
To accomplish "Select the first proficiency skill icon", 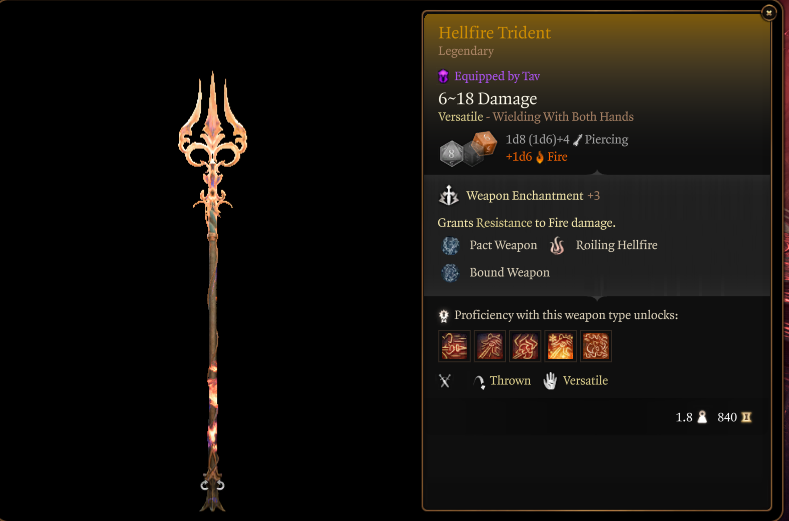I will (x=454, y=346).
